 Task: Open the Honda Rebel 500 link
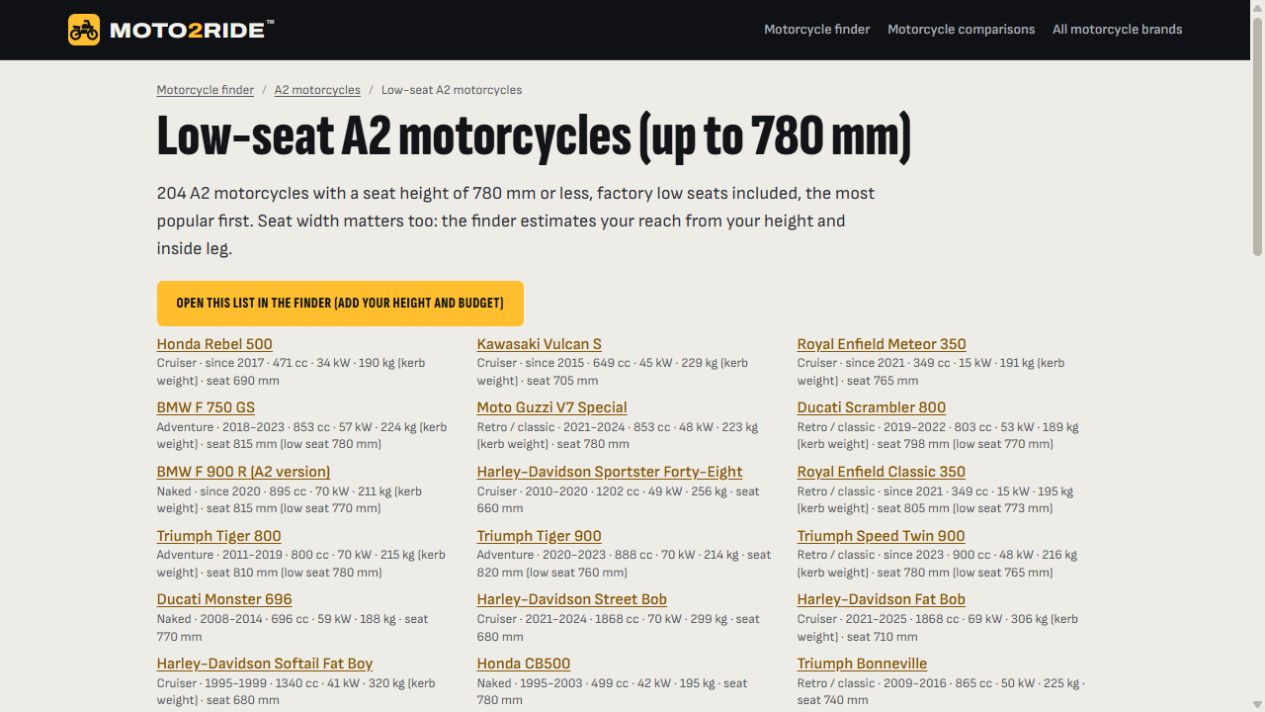pos(214,344)
